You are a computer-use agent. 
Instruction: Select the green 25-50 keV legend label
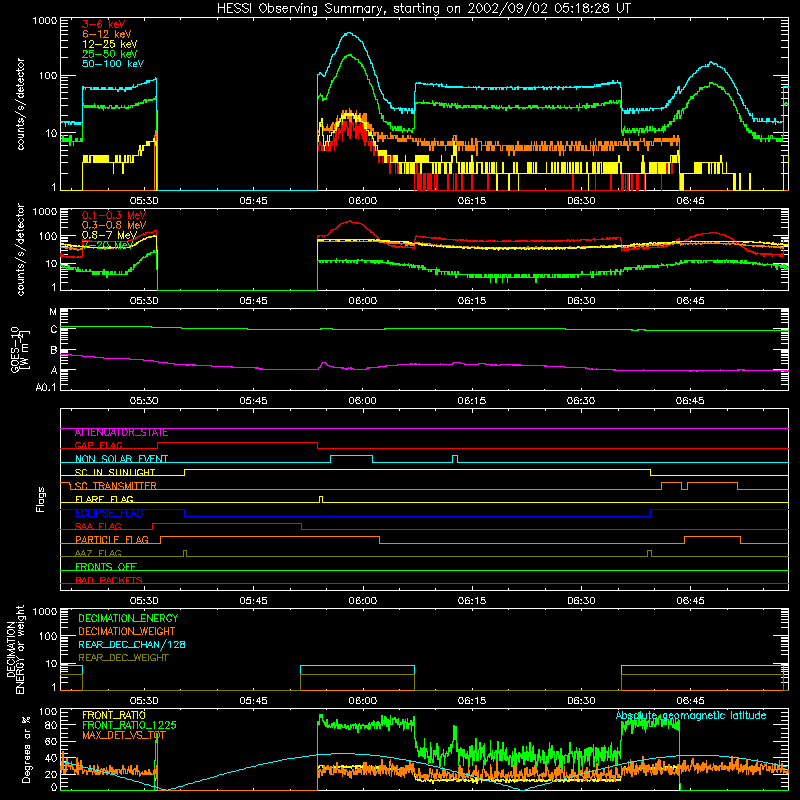[x=109, y=54]
